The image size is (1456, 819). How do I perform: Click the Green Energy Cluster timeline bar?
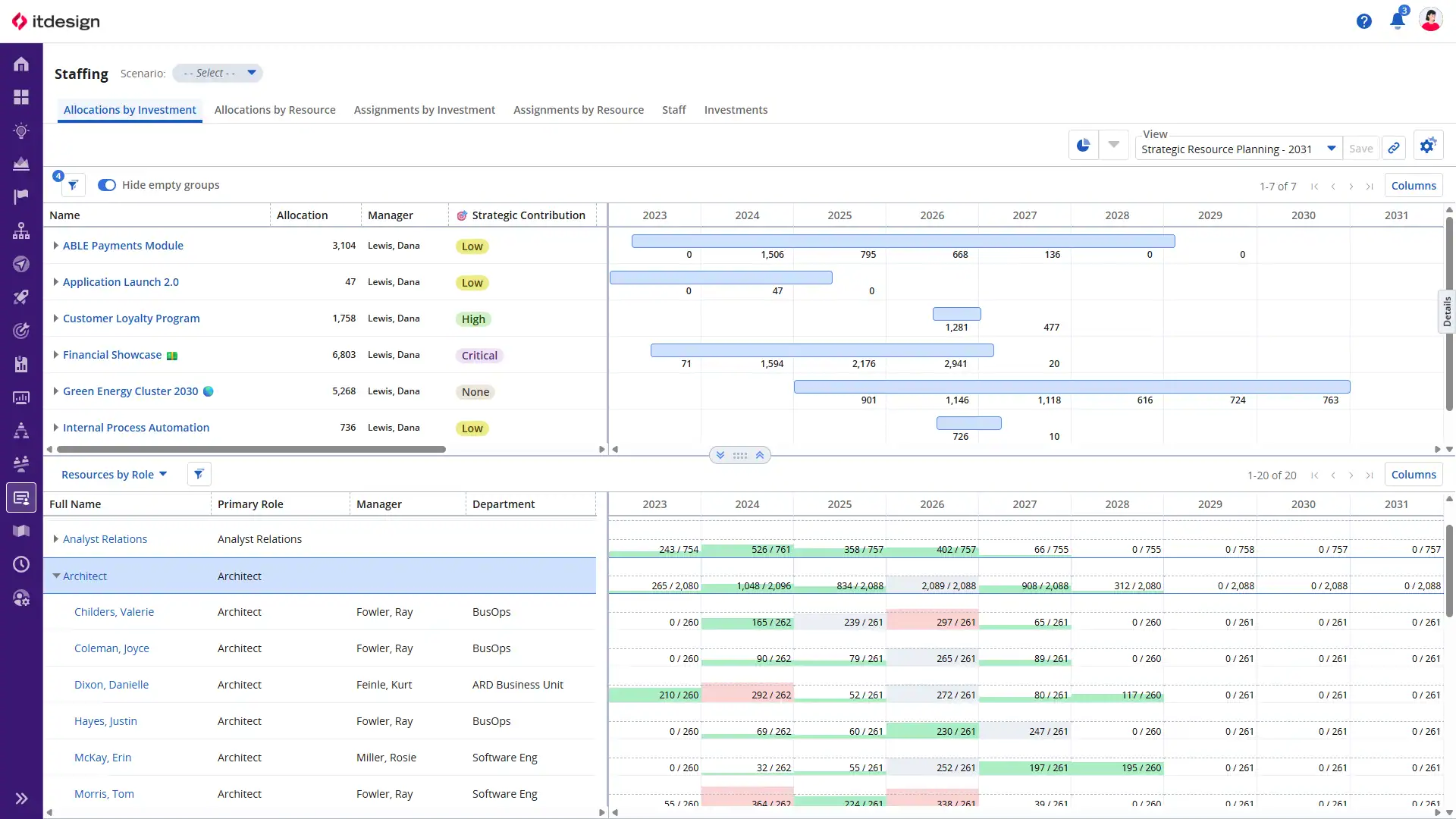[x=1072, y=387]
